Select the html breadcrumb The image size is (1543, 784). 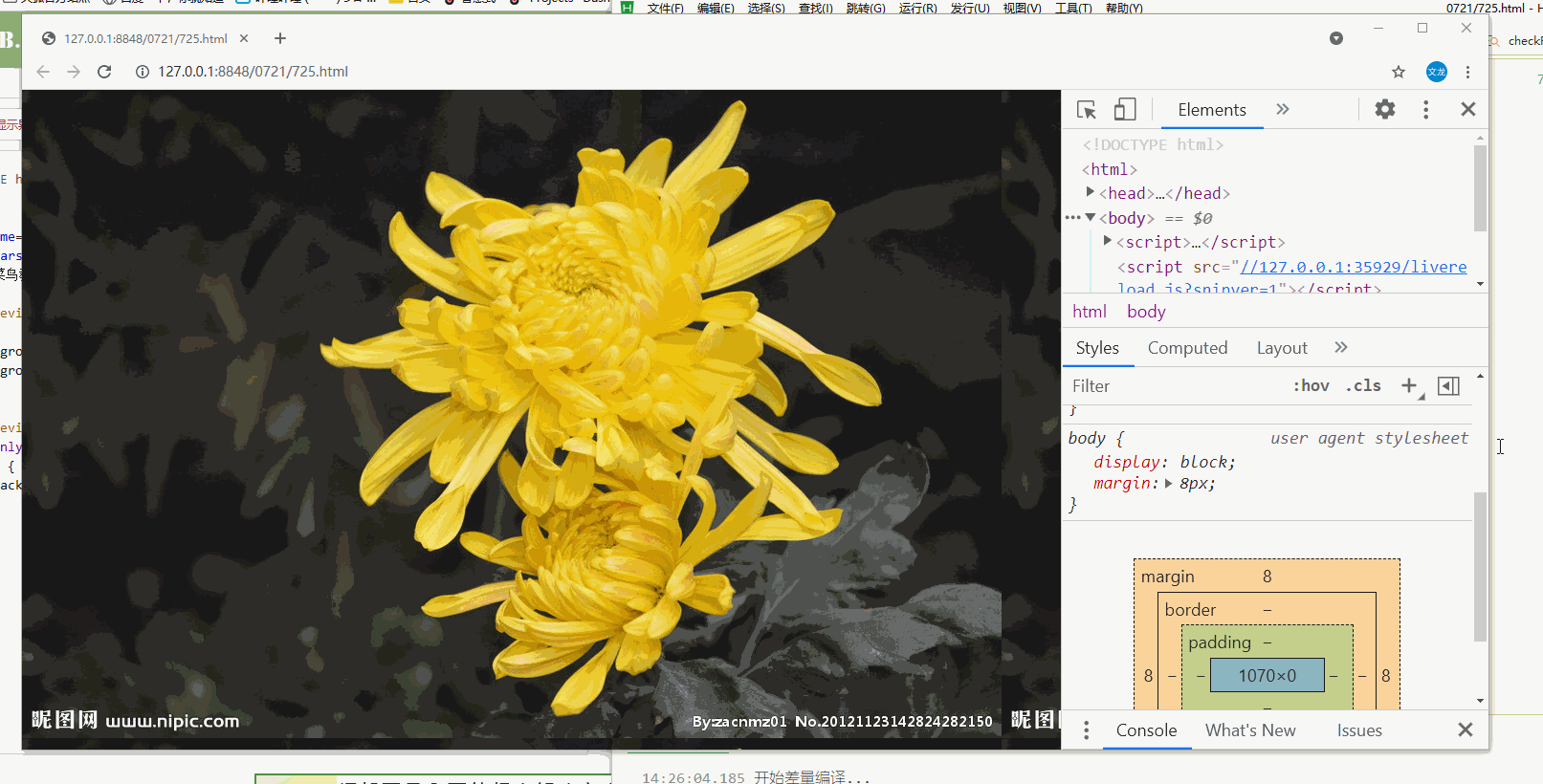click(1090, 312)
